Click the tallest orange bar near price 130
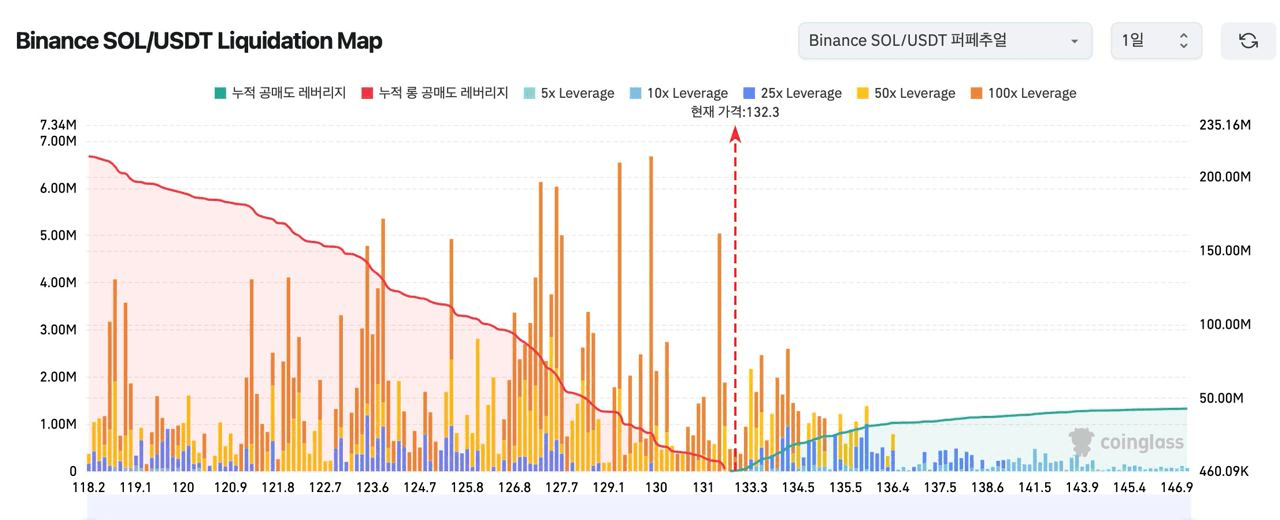 click(x=651, y=250)
